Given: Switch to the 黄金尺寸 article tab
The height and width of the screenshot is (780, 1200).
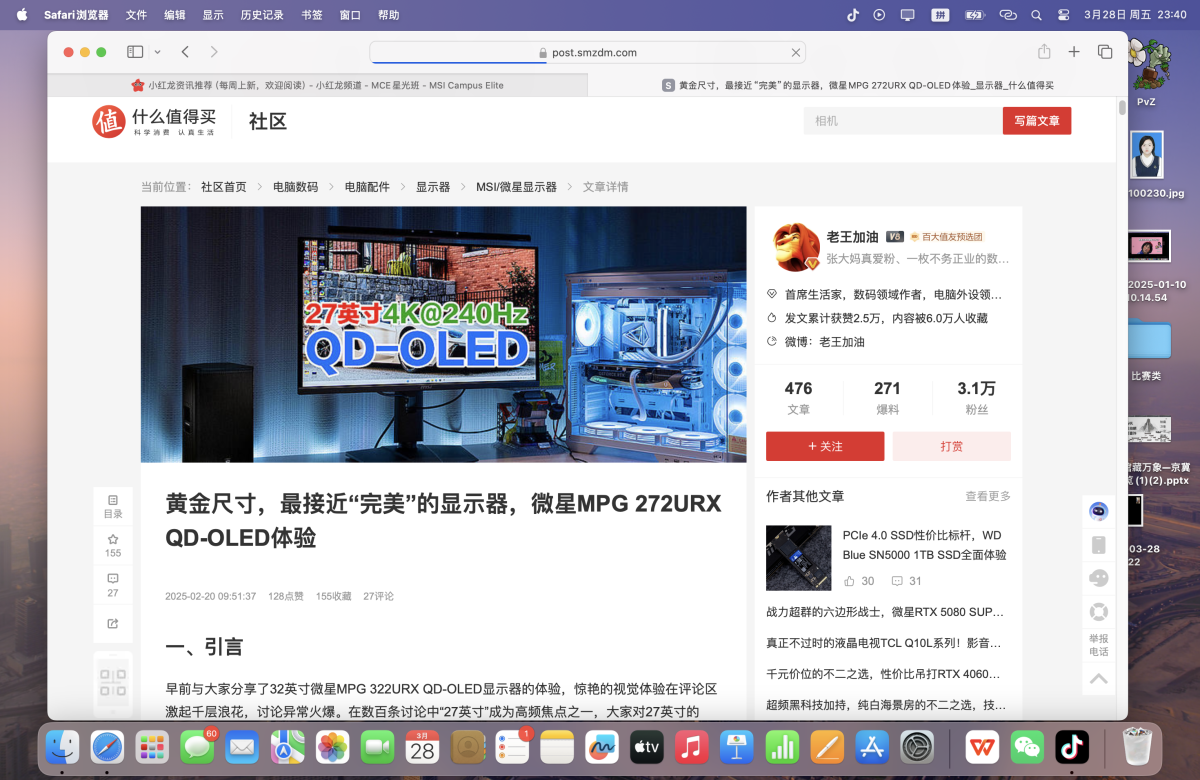Looking at the screenshot, I should click(x=857, y=85).
